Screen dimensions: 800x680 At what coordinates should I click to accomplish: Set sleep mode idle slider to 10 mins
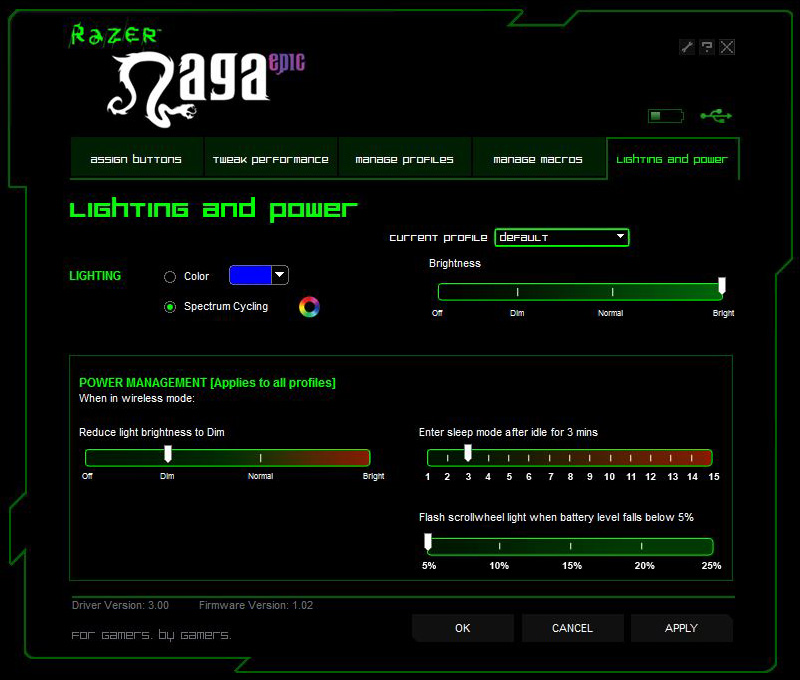pos(610,458)
